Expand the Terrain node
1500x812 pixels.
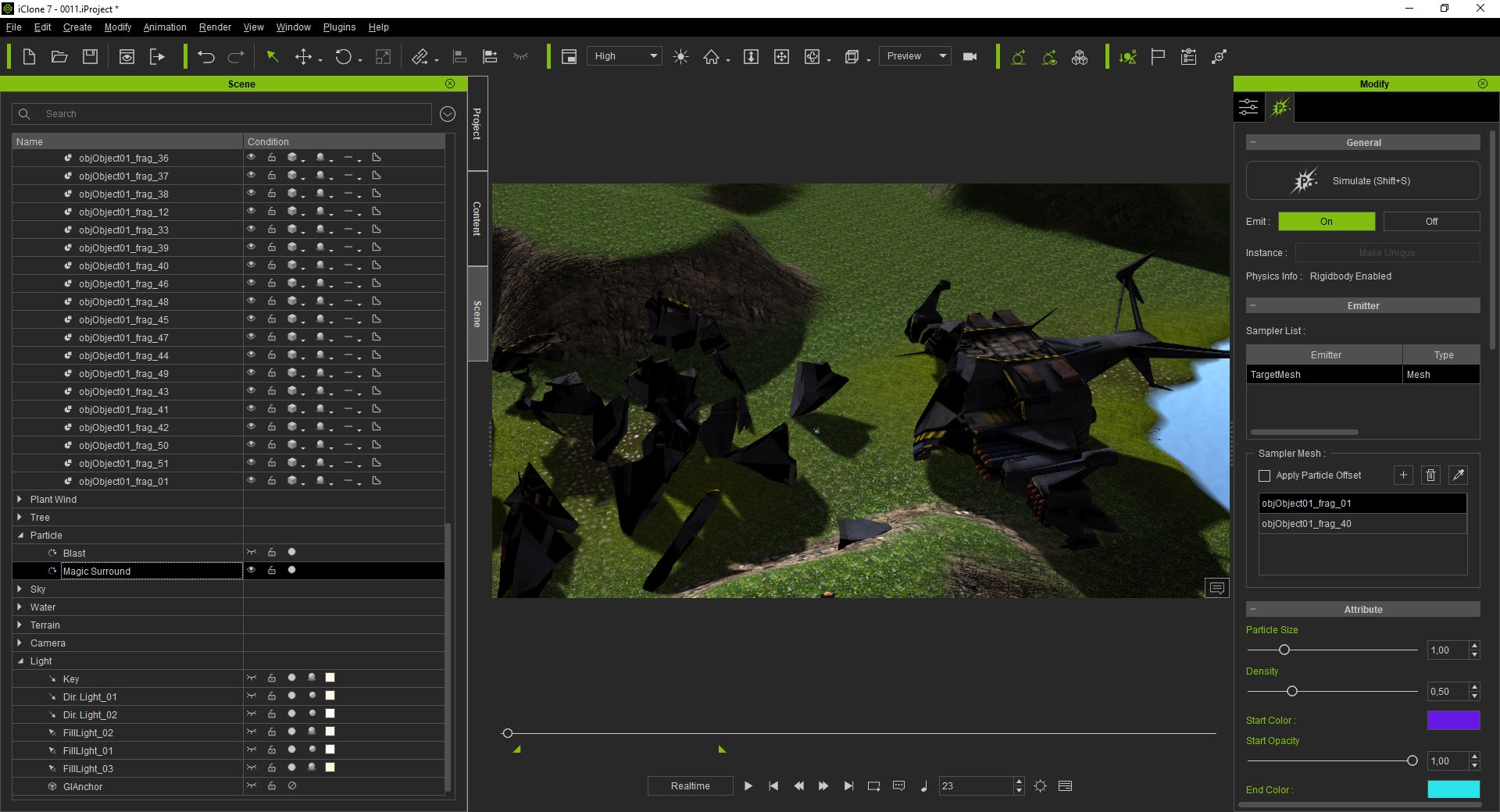[20, 625]
